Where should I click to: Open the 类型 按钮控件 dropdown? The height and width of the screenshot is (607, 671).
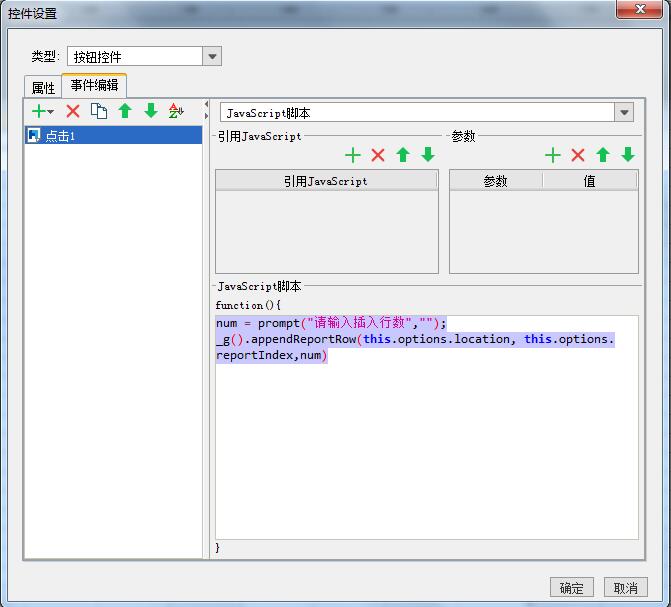tap(212, 57)
